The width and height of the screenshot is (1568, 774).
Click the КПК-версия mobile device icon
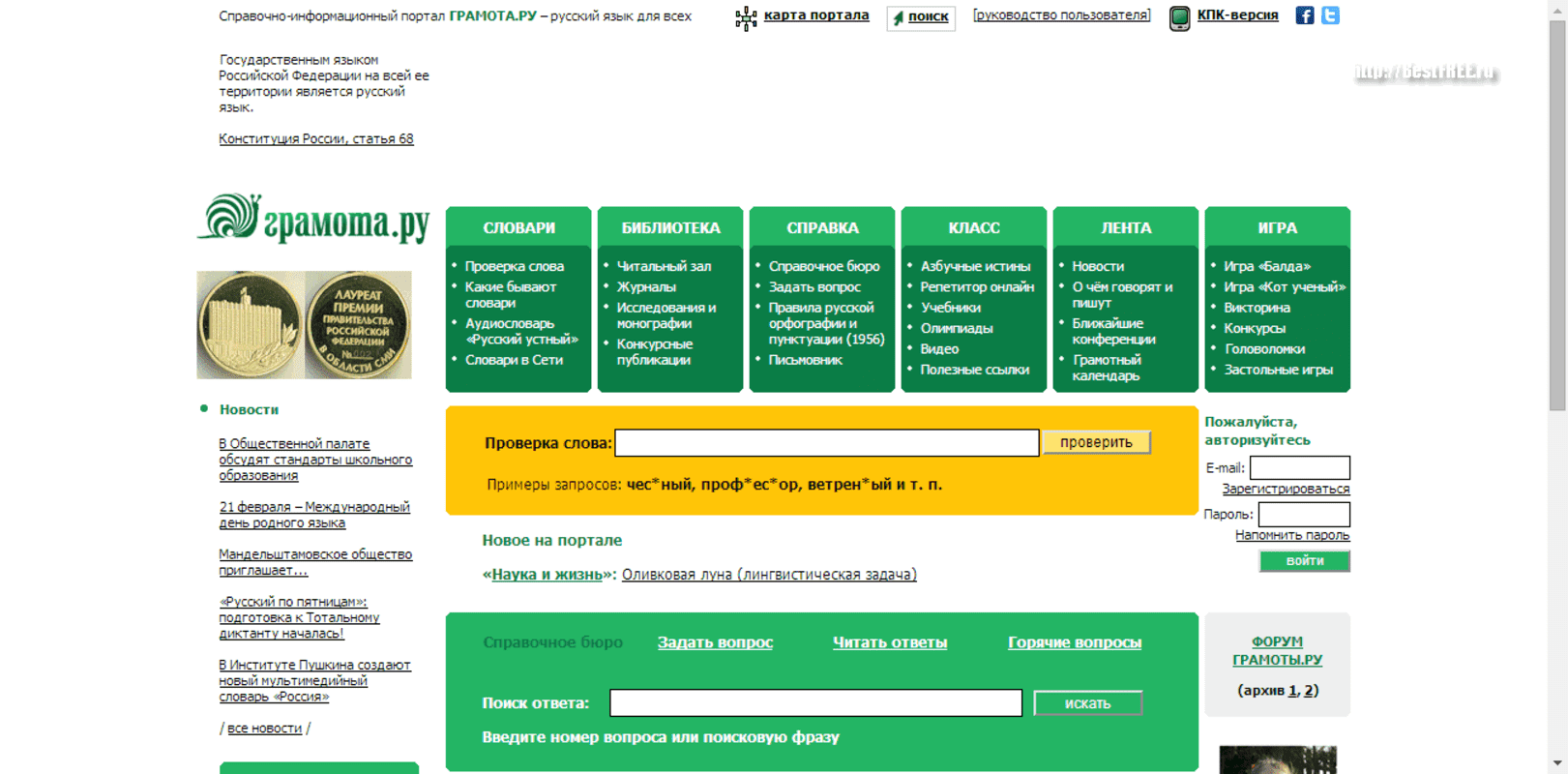tap(1179, 18)
